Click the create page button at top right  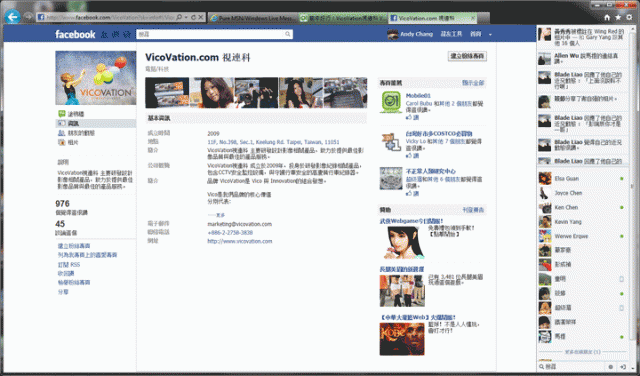[x=467, y=56]
